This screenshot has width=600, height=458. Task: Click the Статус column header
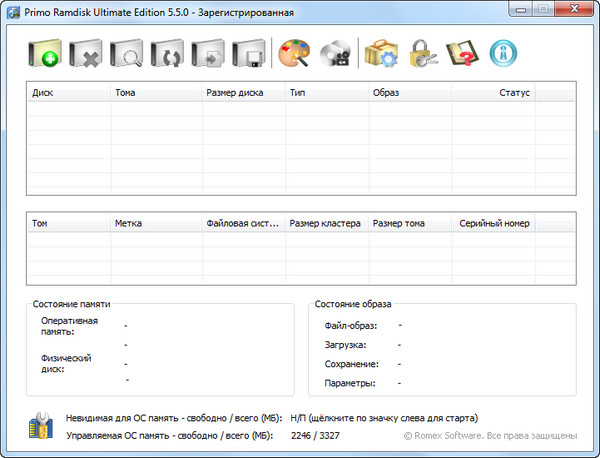493,92
